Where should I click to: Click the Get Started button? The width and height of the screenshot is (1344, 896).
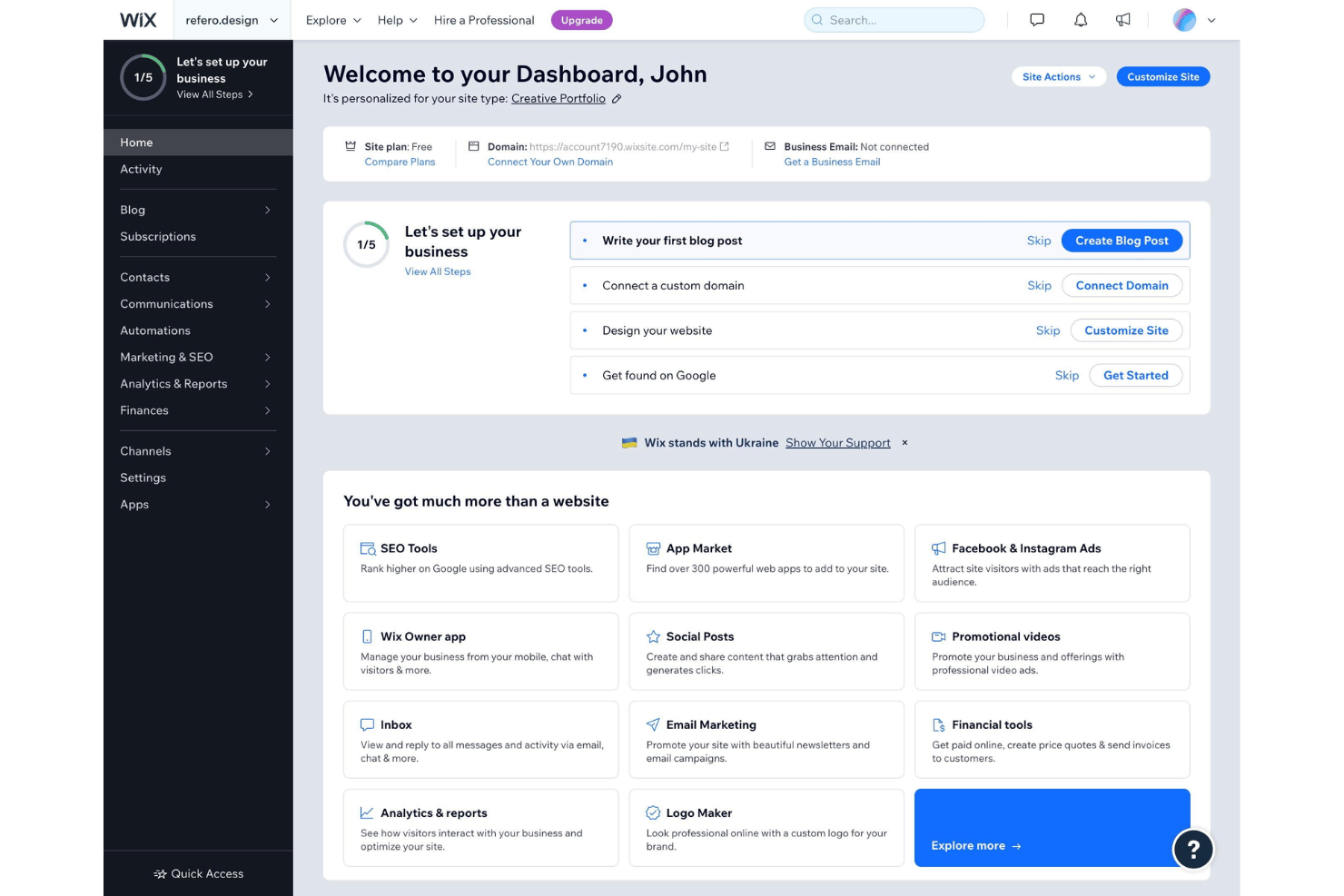[1135, 376]
